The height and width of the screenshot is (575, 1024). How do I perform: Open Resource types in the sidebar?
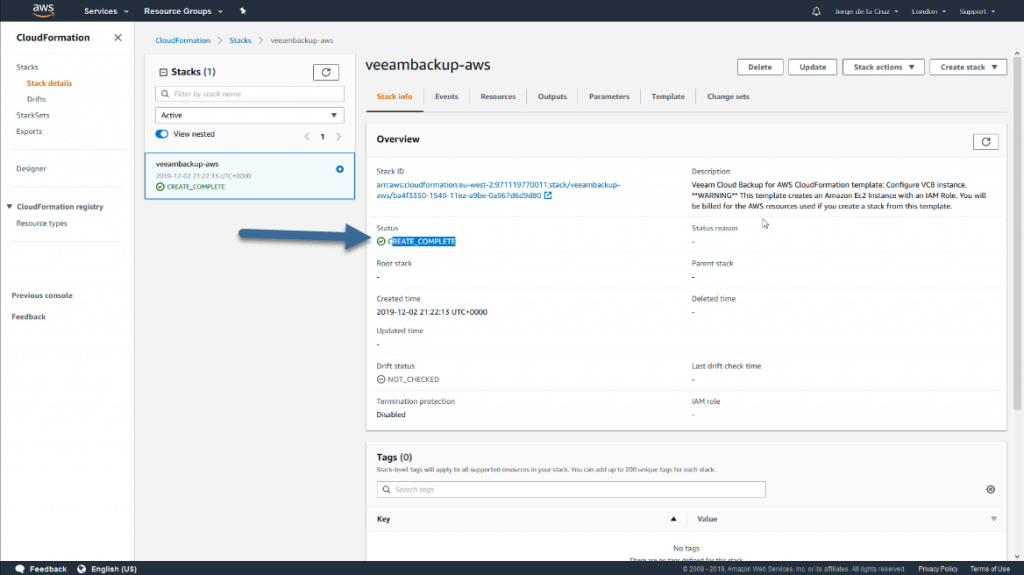tap(42, 223)
